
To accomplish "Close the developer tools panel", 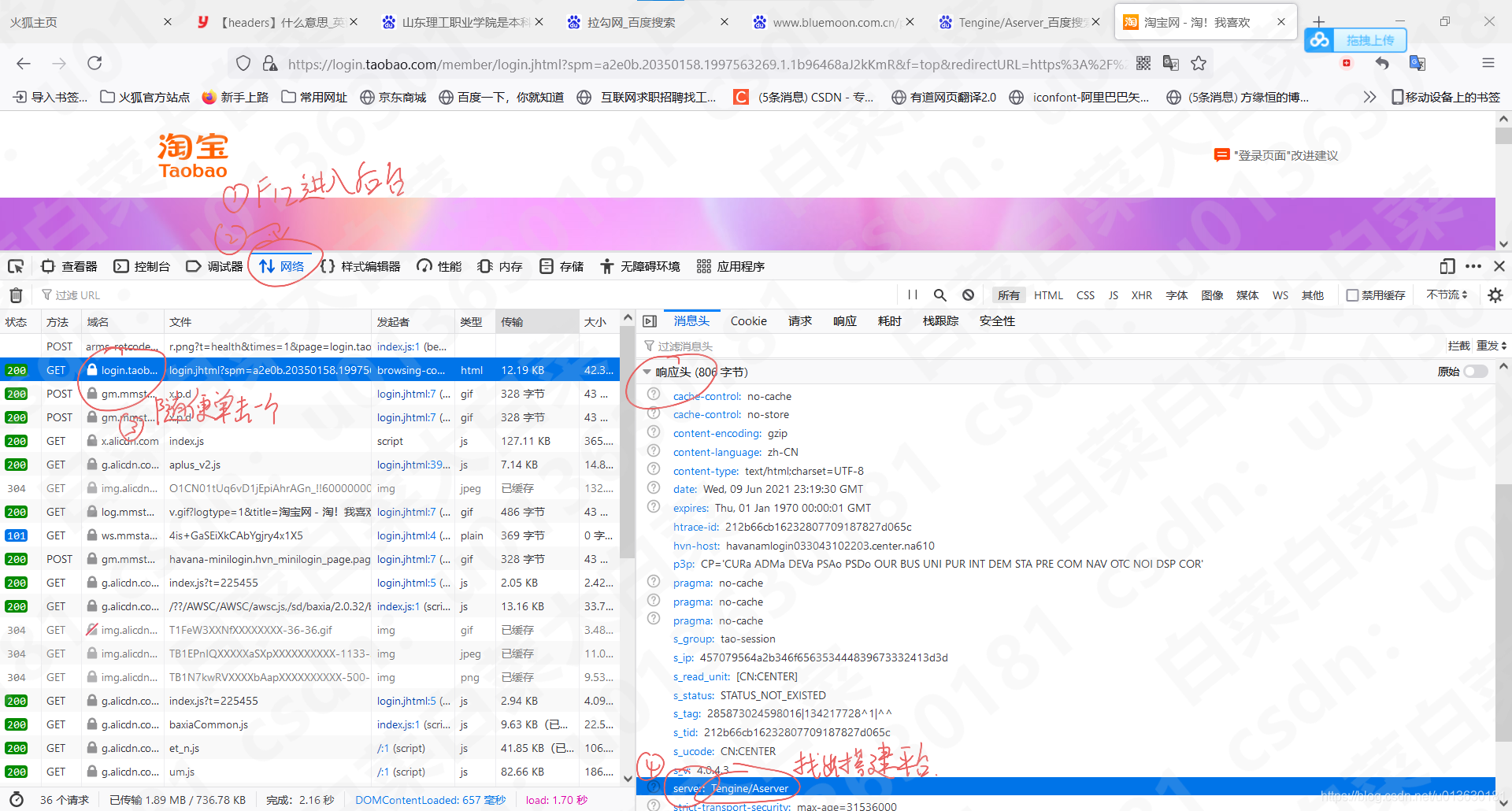I will 1499,266.
